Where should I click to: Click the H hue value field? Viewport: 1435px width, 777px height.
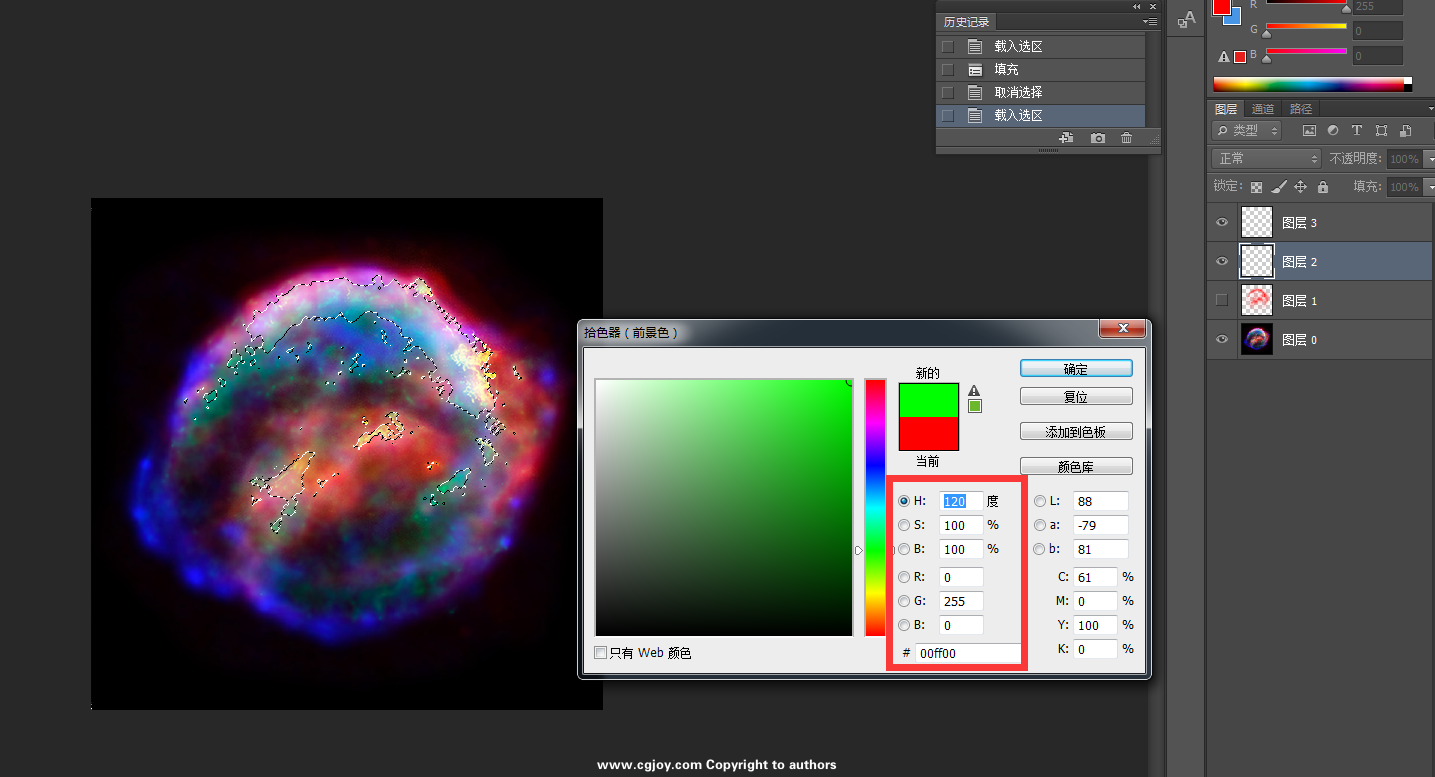pyautogui.click(x=961, y=501)
